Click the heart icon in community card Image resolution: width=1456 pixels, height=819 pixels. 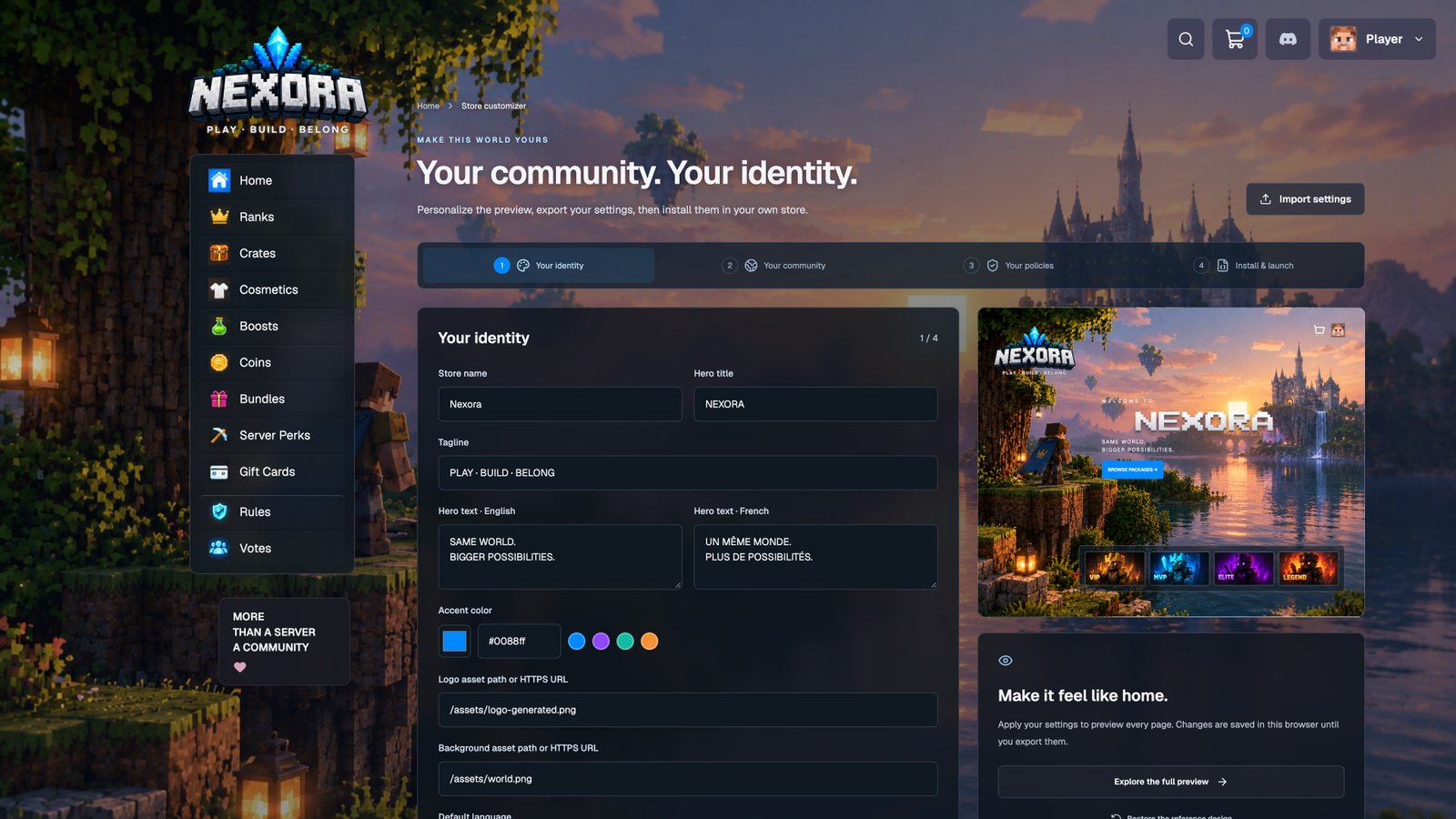240,667
